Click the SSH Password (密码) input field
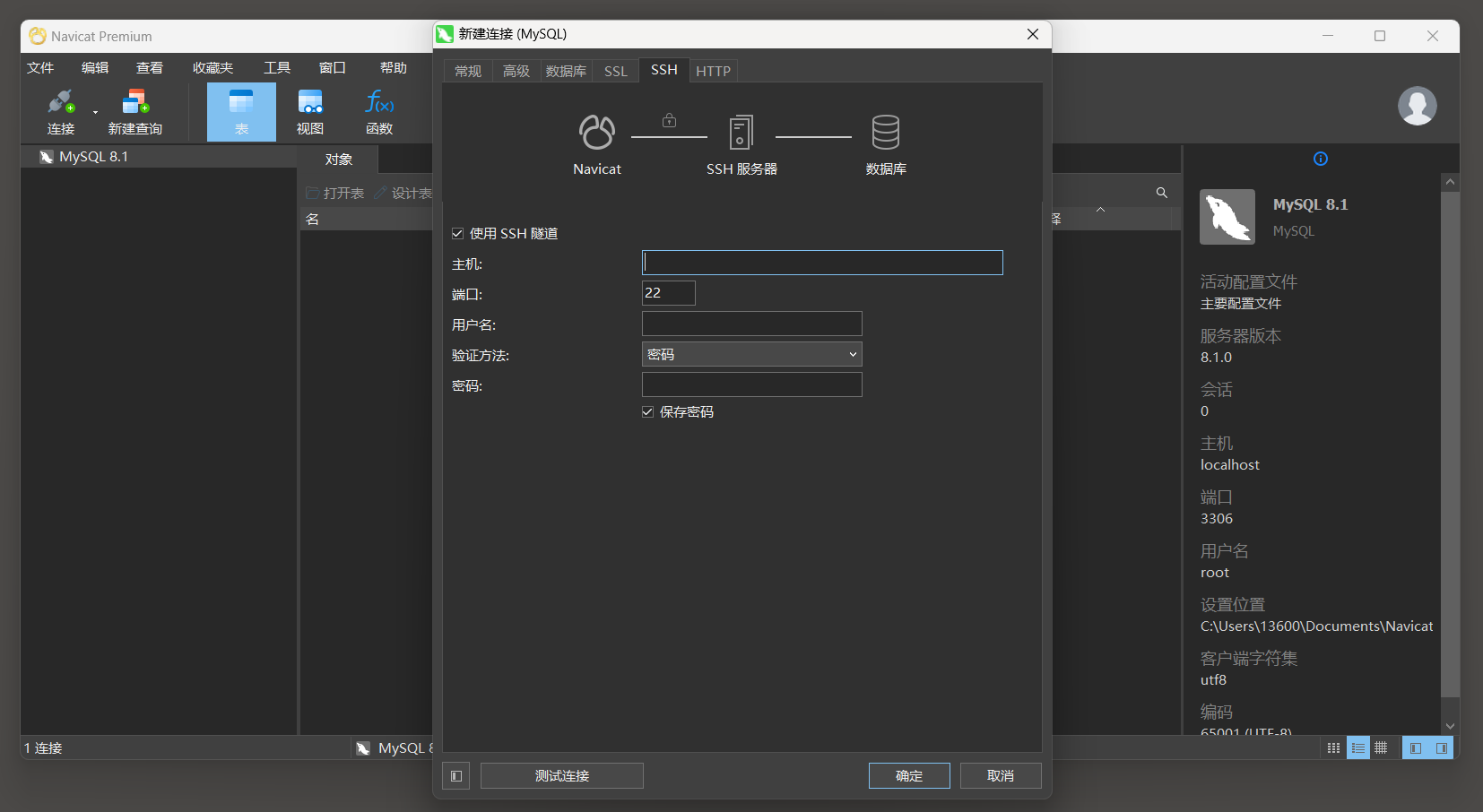Viewport: 1483px width, 812px height. [752, 384]
